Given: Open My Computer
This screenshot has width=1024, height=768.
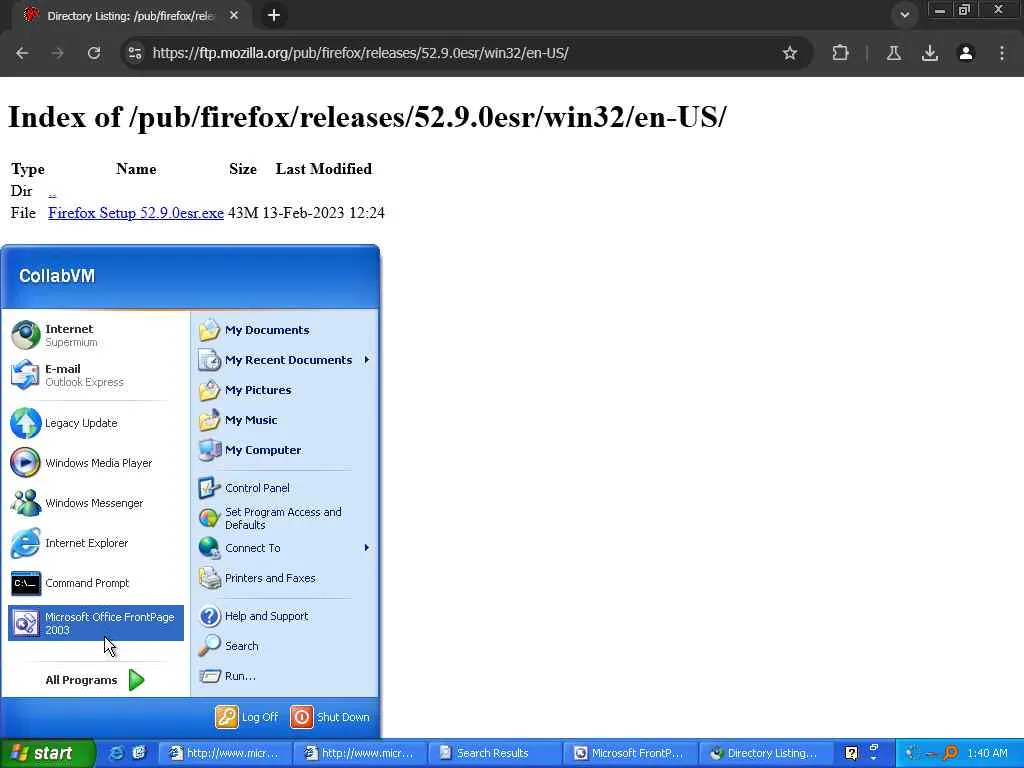Looking at the screenshot, I should 285,450.
